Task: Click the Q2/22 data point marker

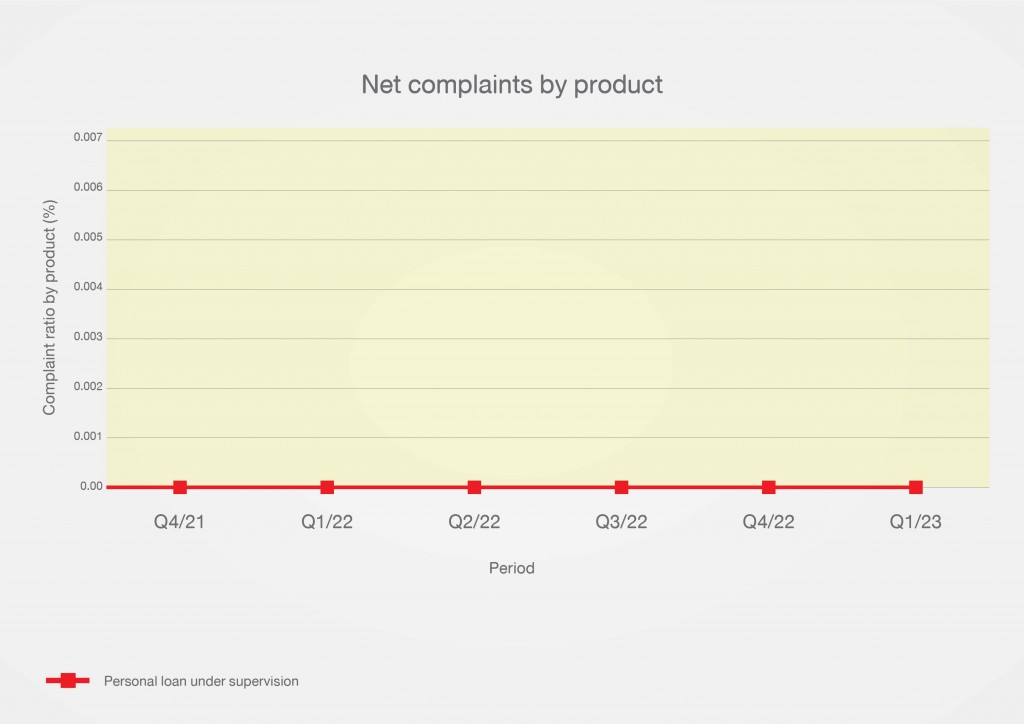Action: tap(474, 487)
